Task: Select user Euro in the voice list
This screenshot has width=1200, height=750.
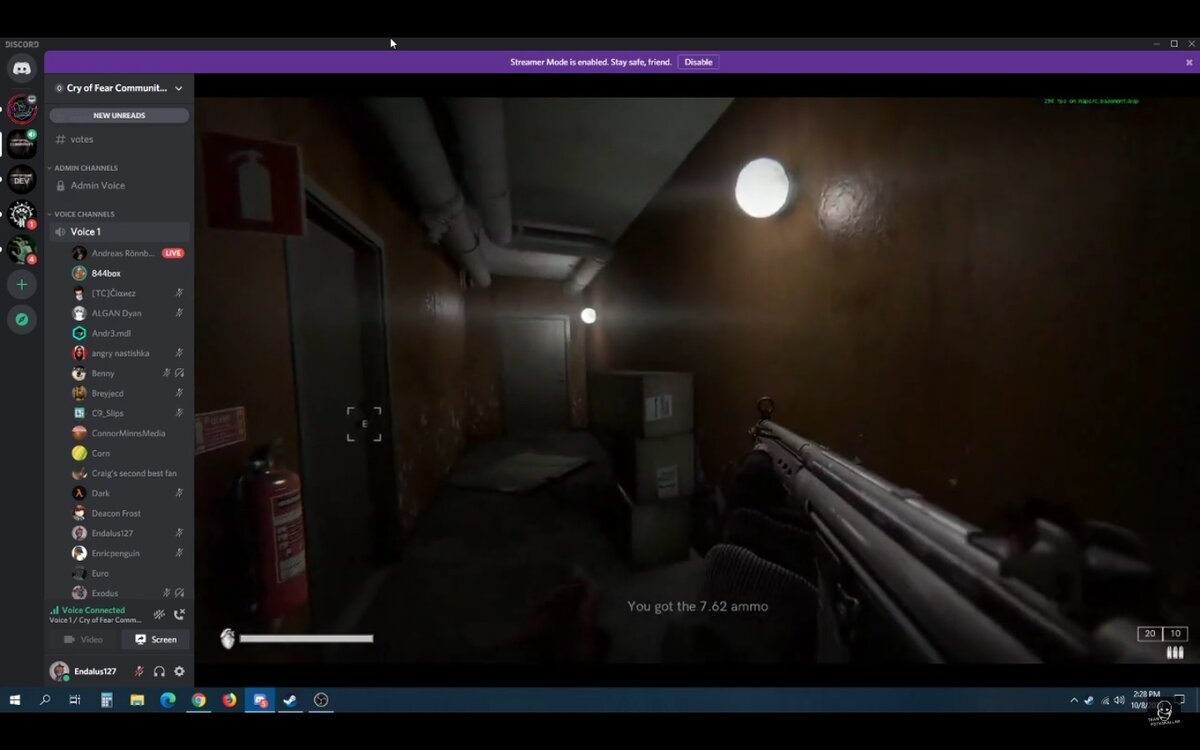Action: pyautogui.click(x=128, y=573)
